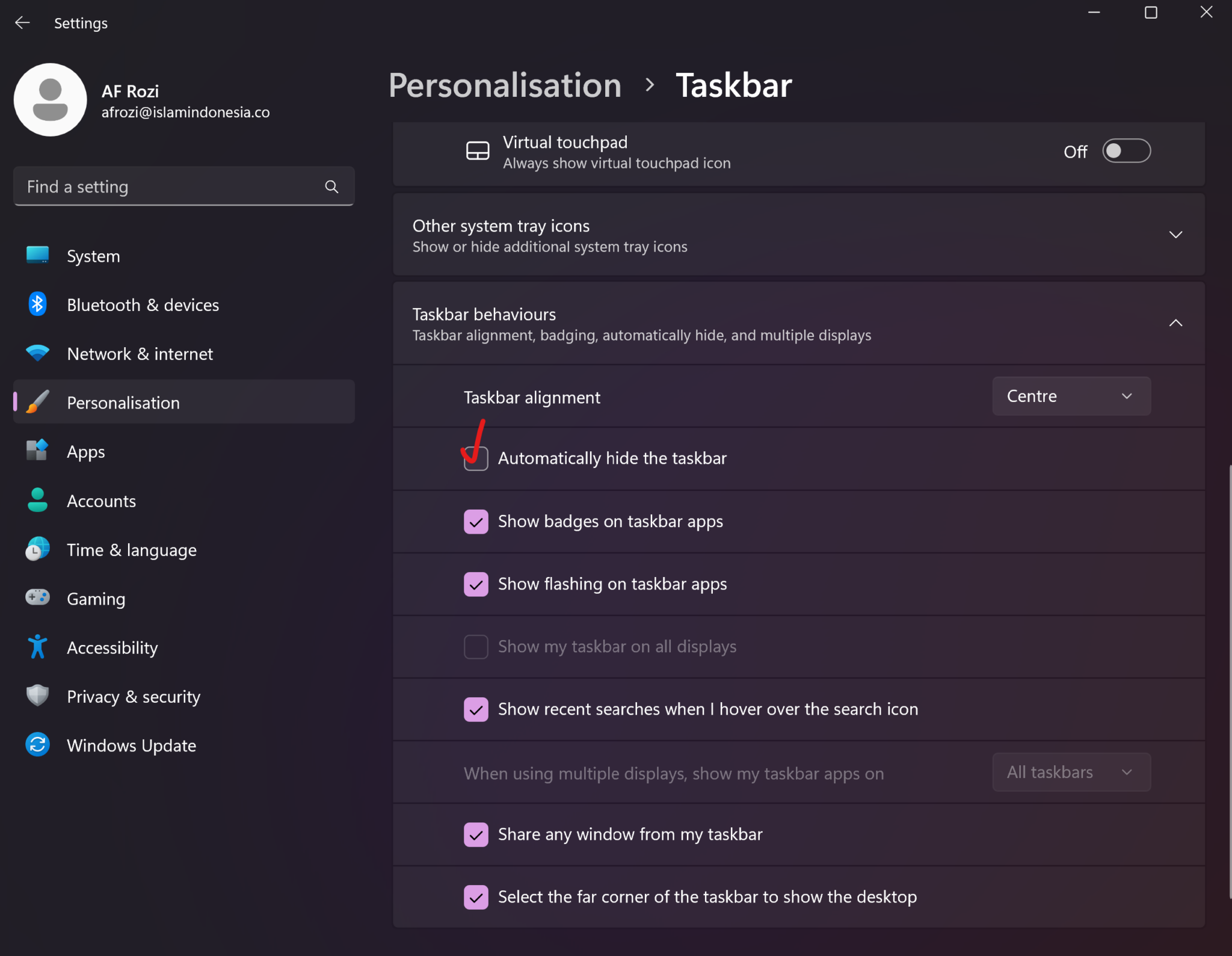Uncheck Show badges on taskbar apps

476,522
